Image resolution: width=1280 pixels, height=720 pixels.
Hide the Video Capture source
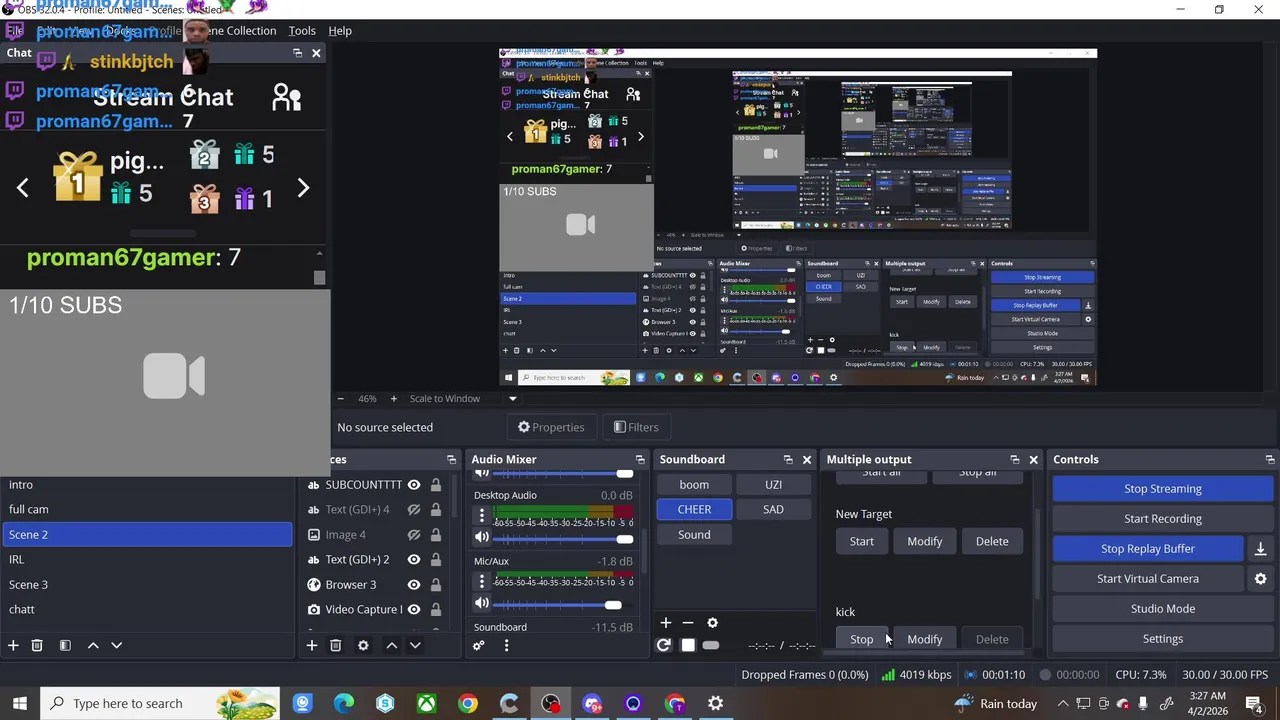coord(413,610)
